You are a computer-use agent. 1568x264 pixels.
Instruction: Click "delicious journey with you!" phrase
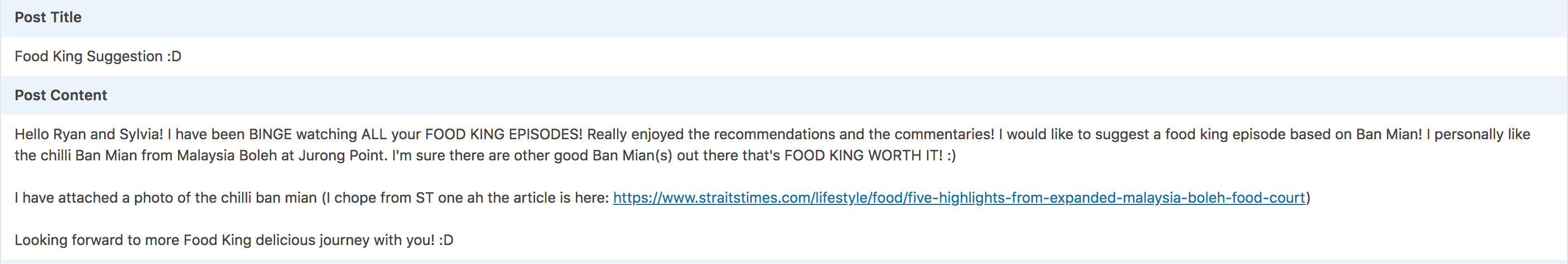click(345, 241)
